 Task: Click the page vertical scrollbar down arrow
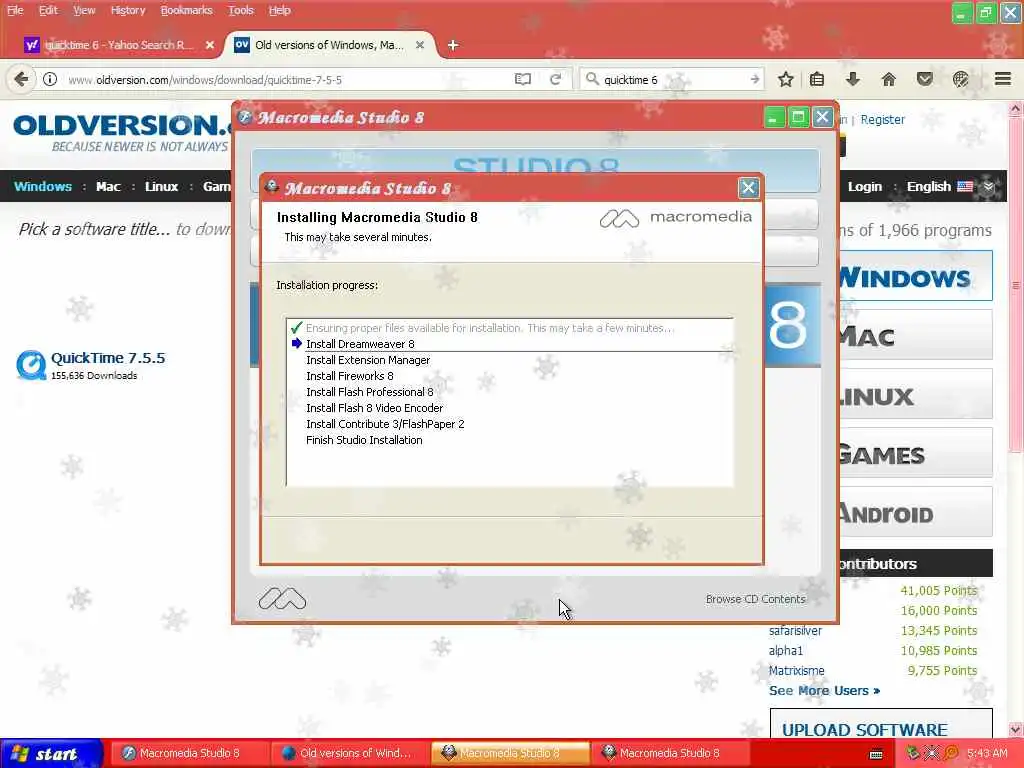coord(1016,729)
